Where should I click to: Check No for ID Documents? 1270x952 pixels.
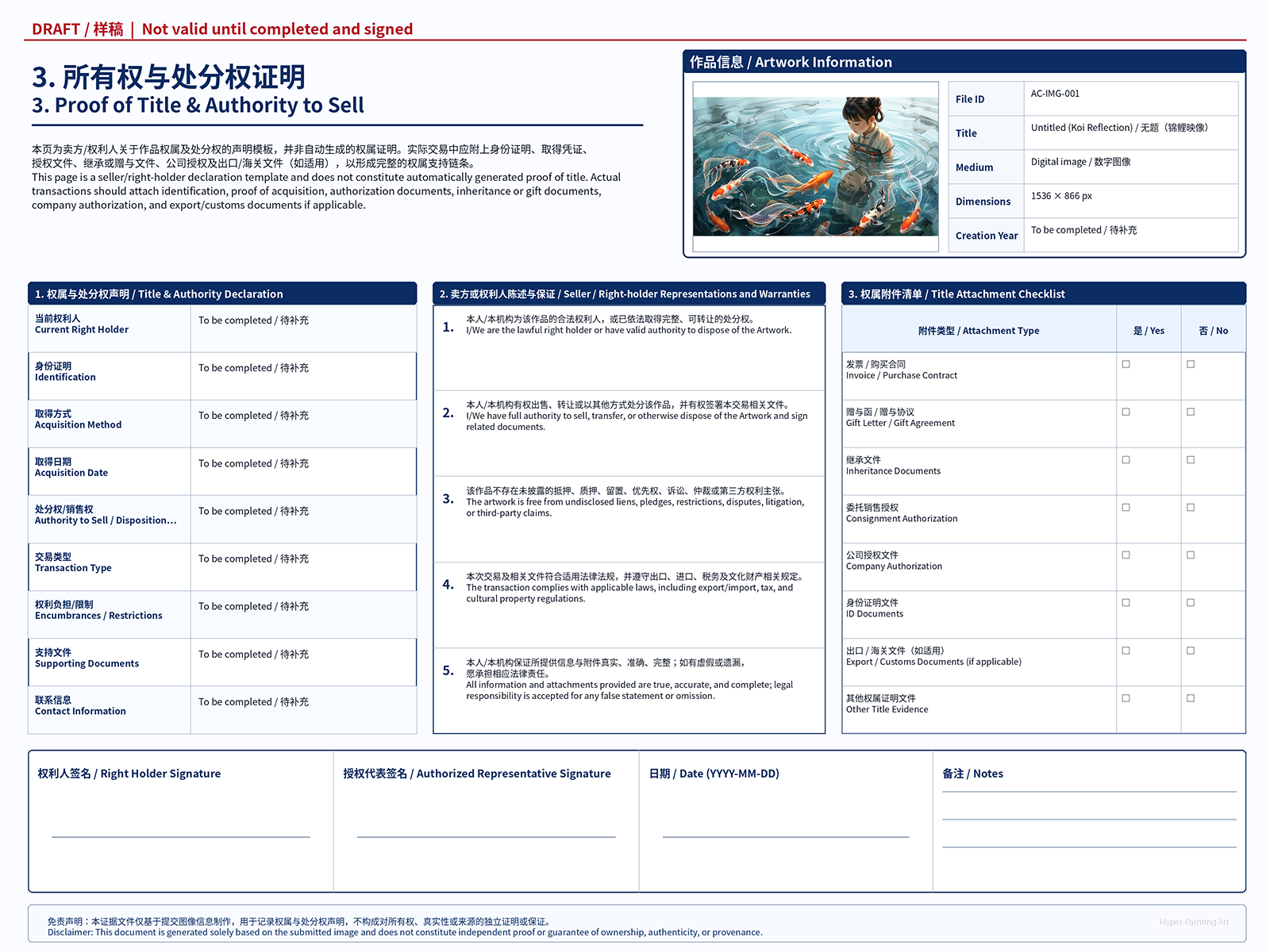click(x=1191, y=602)
